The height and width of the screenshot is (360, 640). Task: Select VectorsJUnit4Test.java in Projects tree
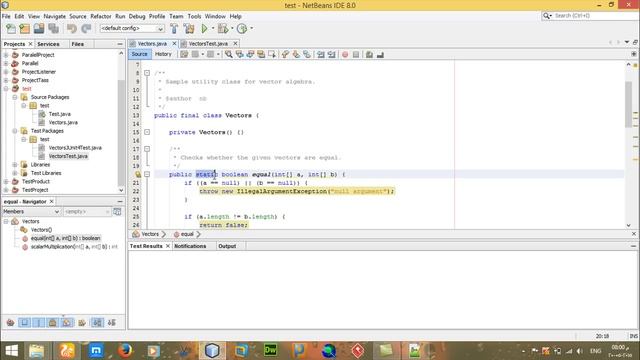coord(75,148)
